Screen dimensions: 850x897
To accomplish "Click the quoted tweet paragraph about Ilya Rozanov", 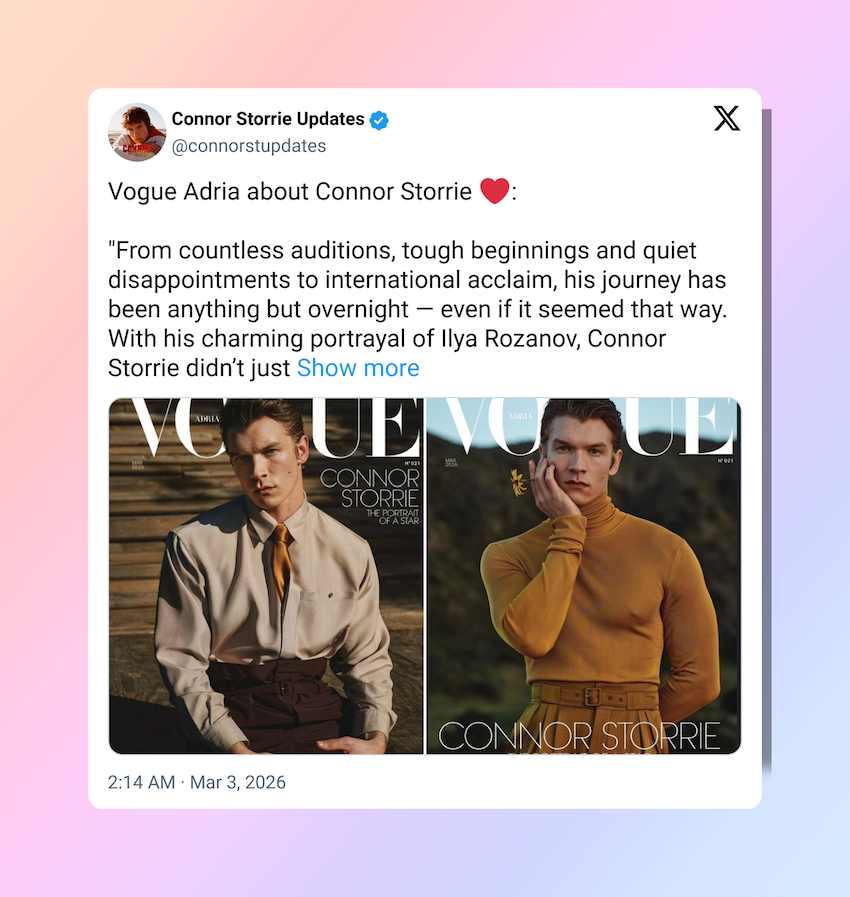I will [417, 309].
